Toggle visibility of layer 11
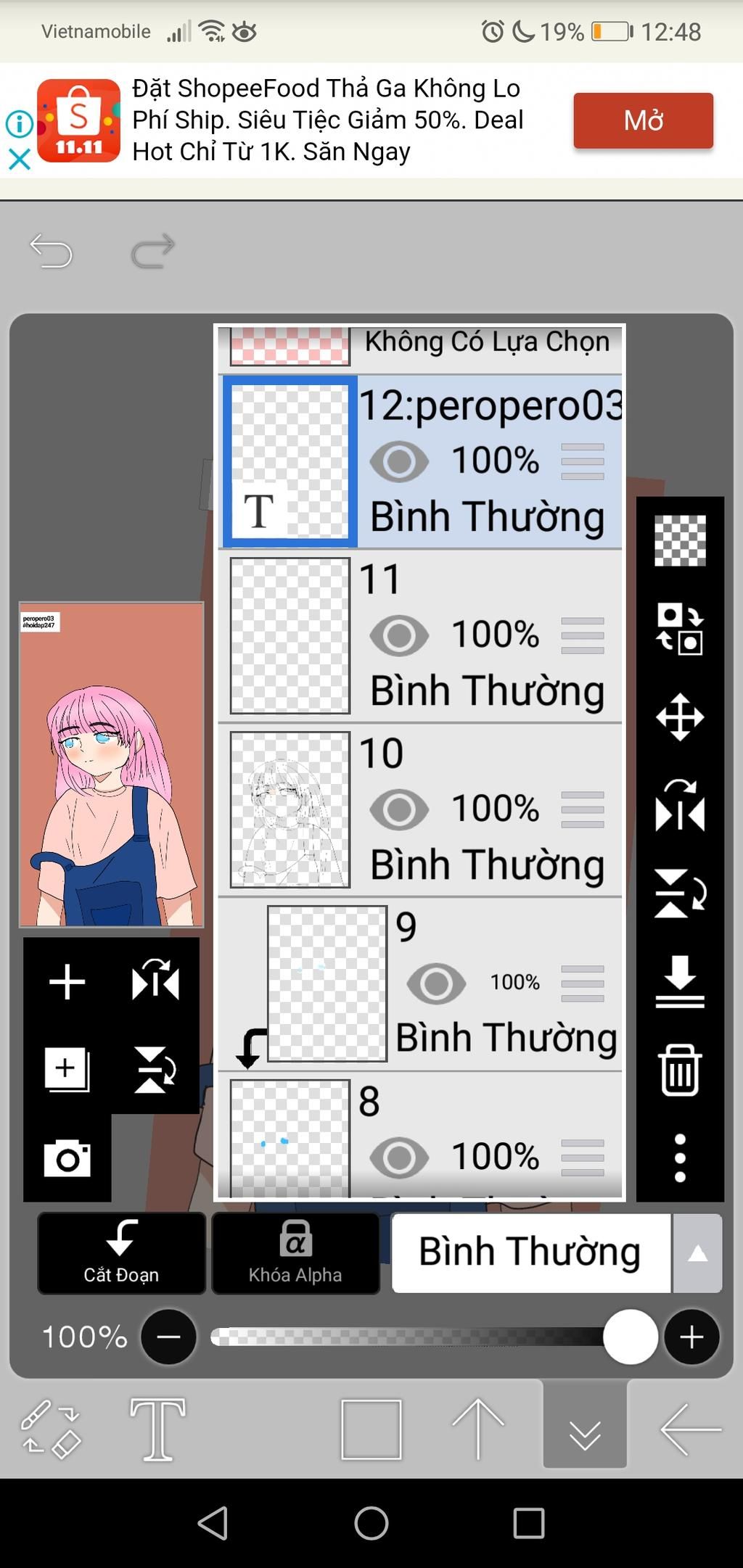 399,635
